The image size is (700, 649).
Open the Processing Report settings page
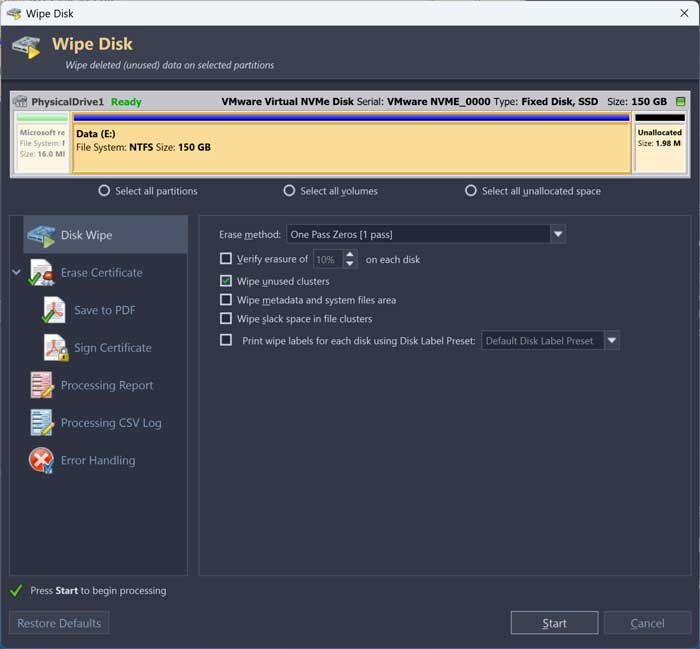point(107,385)
